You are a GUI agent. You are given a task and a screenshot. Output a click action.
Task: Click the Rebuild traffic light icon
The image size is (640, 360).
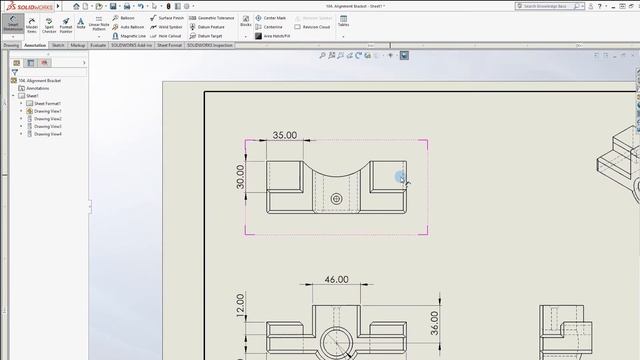(x=168, y=6)
